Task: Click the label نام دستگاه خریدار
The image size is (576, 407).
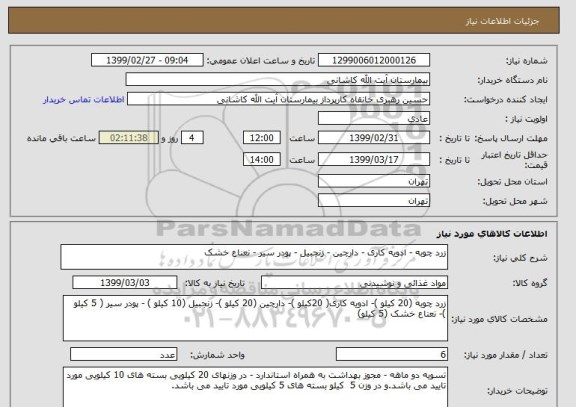Action: click(512, 80)
